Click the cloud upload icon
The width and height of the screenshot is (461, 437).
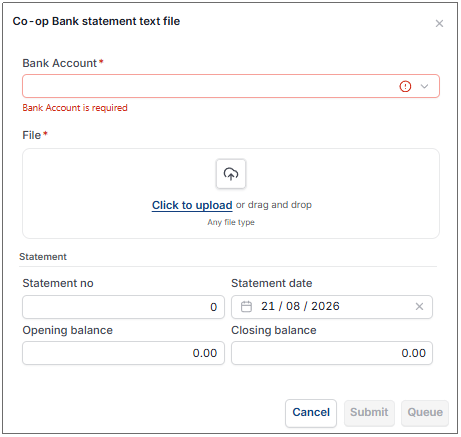(x=231, y=174)
